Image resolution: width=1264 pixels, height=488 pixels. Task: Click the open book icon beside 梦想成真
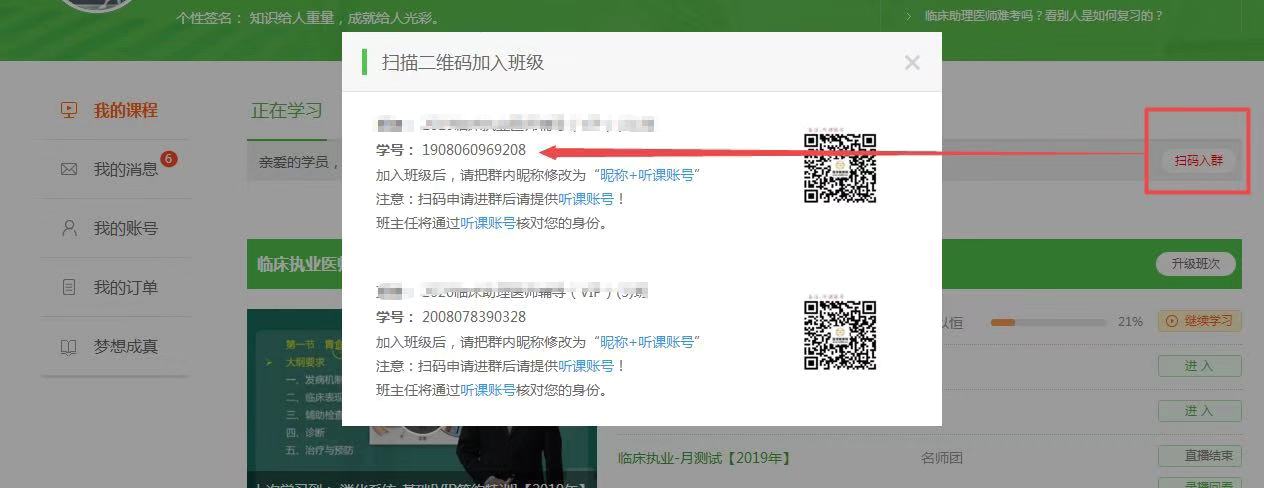click(69, 347)
